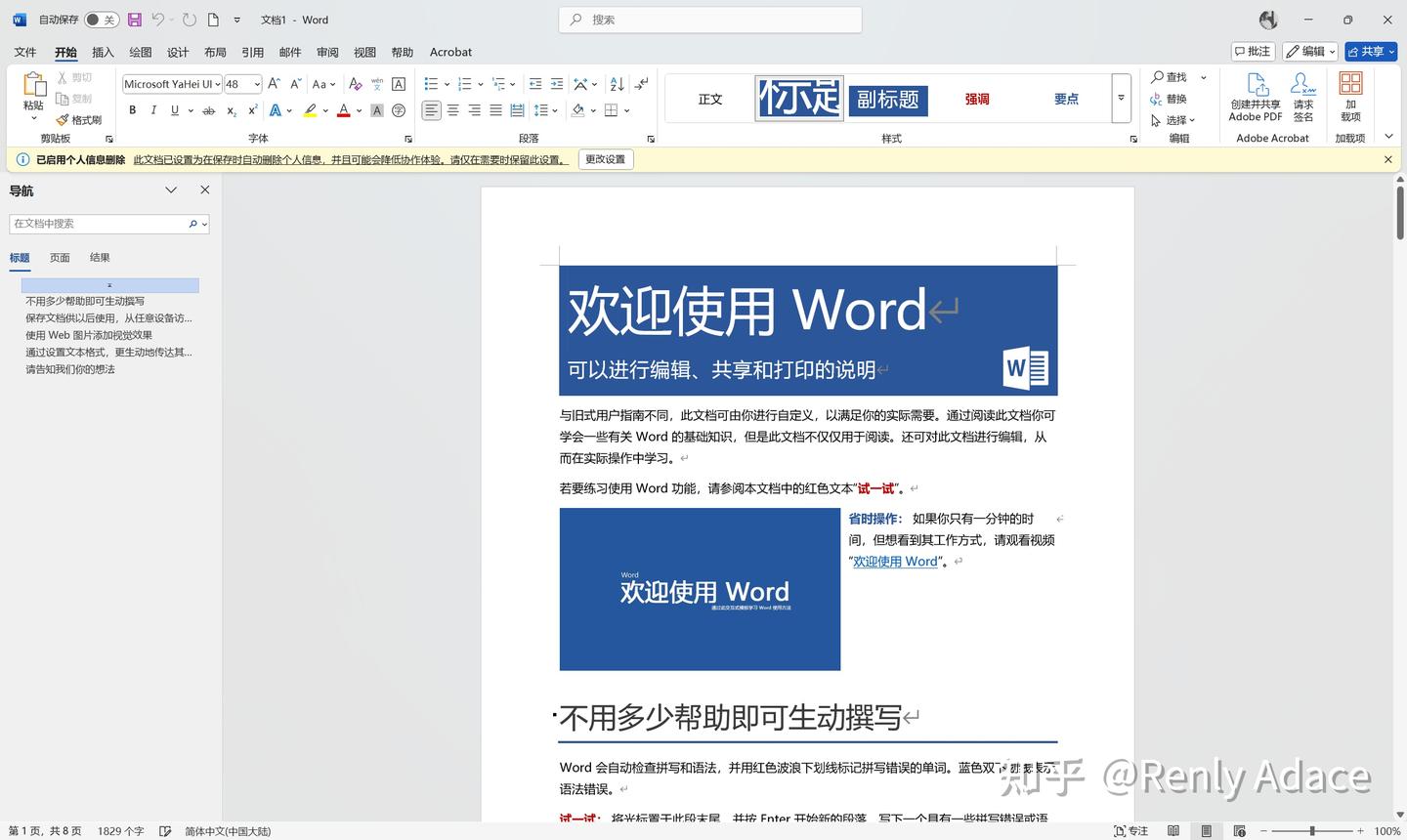
Task: Select left-align paragraph
Action: (431, 110)
